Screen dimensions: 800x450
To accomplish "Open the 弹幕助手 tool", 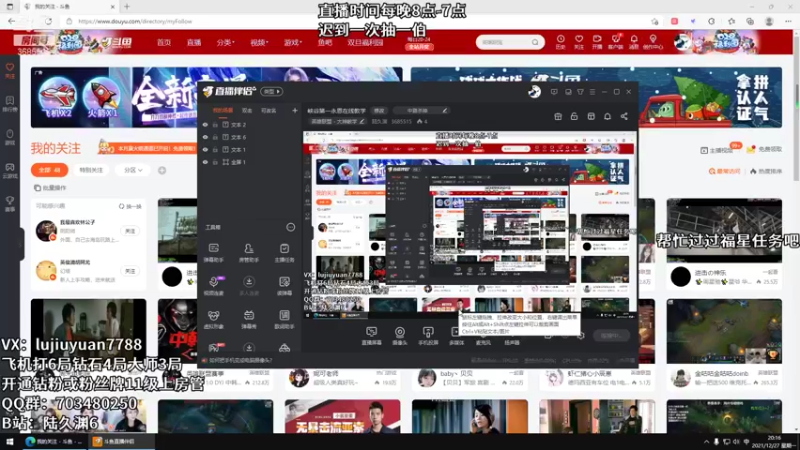I will click(x=213, y=252).
